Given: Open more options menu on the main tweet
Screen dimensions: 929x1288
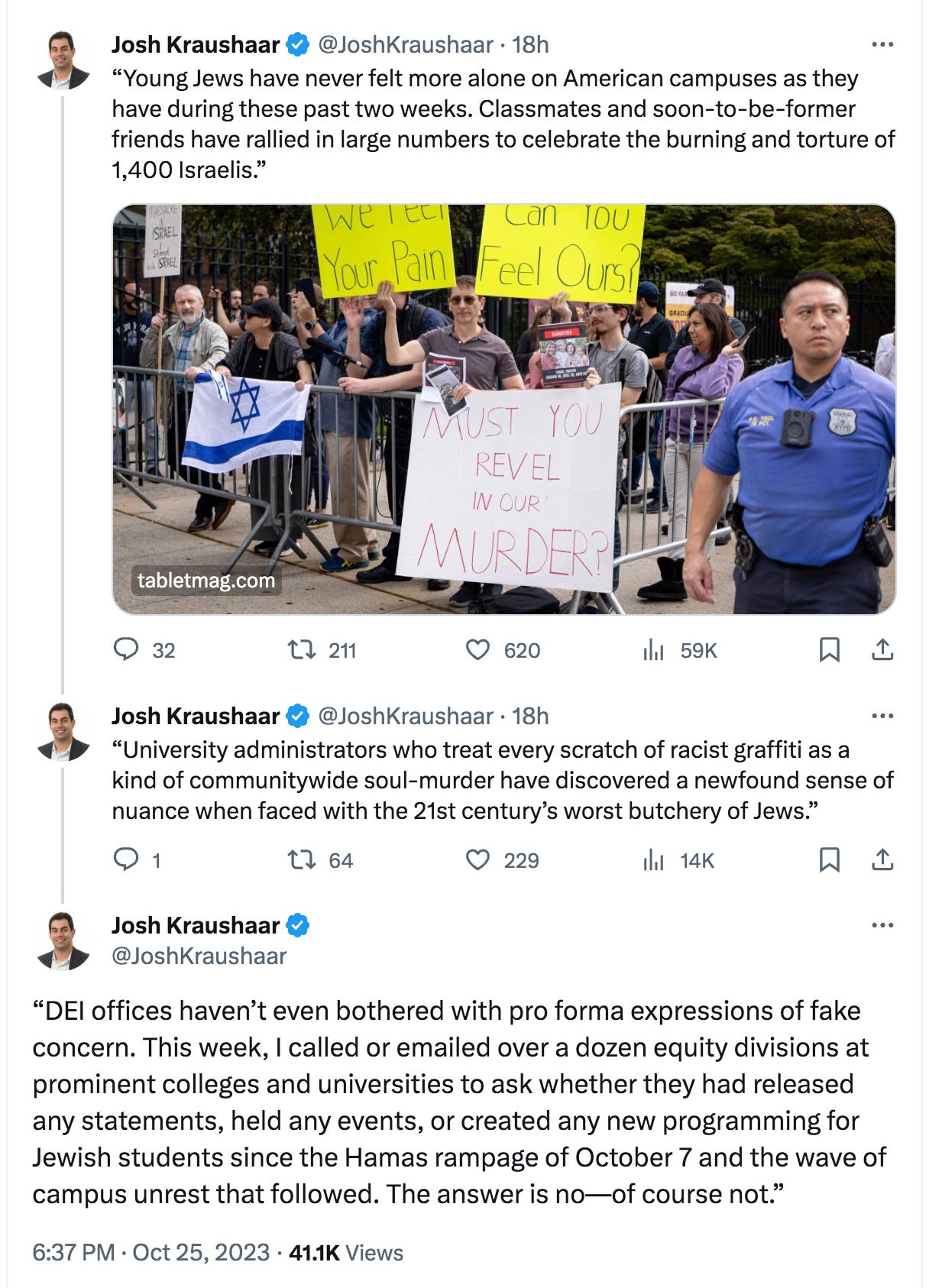Looking at the screenshot, I should [x=882, y=926].
